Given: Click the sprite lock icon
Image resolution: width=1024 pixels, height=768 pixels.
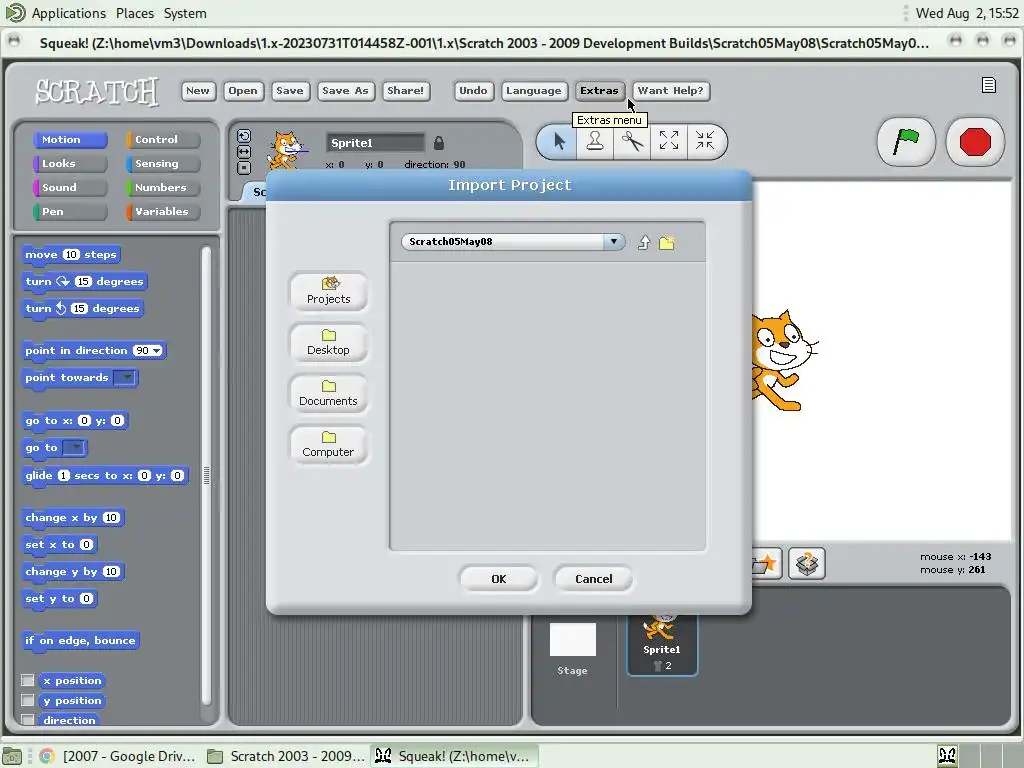Looking at the screenshot, I should click(x=439, y=142).
